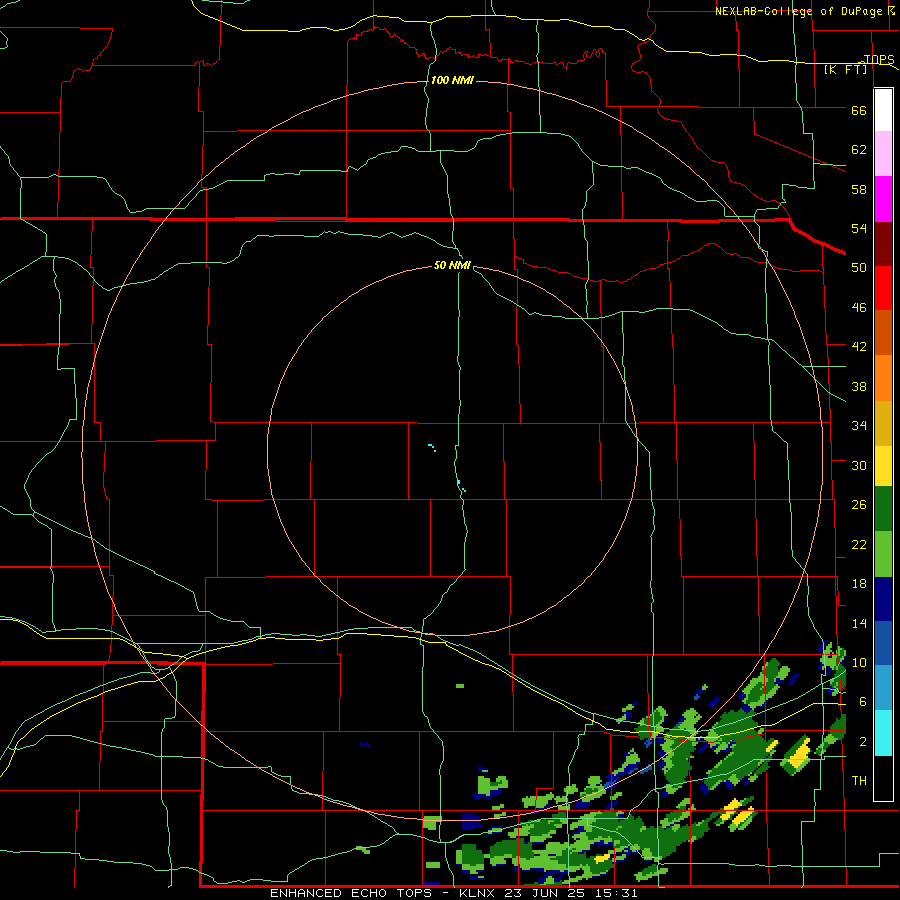Image resolution: width=900 pixels, height=900 pixels.
Task: Click the light green legend swatch
Action: 883,554
